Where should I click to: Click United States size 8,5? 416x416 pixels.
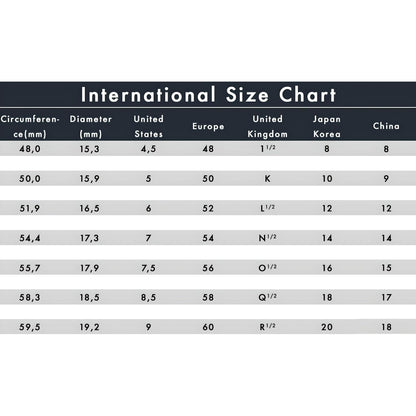(x=149, y=297)
